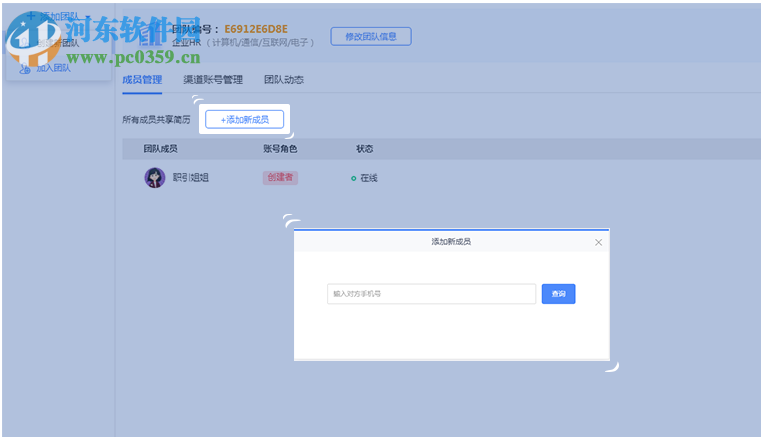Viewport: 761px width, 437px height.
Task: Click the 账号角色 column header
Action: (x=280, y=149)
